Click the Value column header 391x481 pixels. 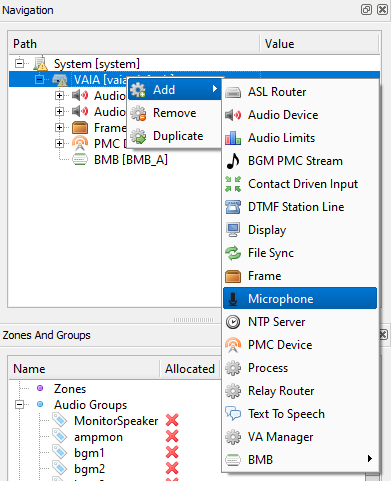pos(319,44)
